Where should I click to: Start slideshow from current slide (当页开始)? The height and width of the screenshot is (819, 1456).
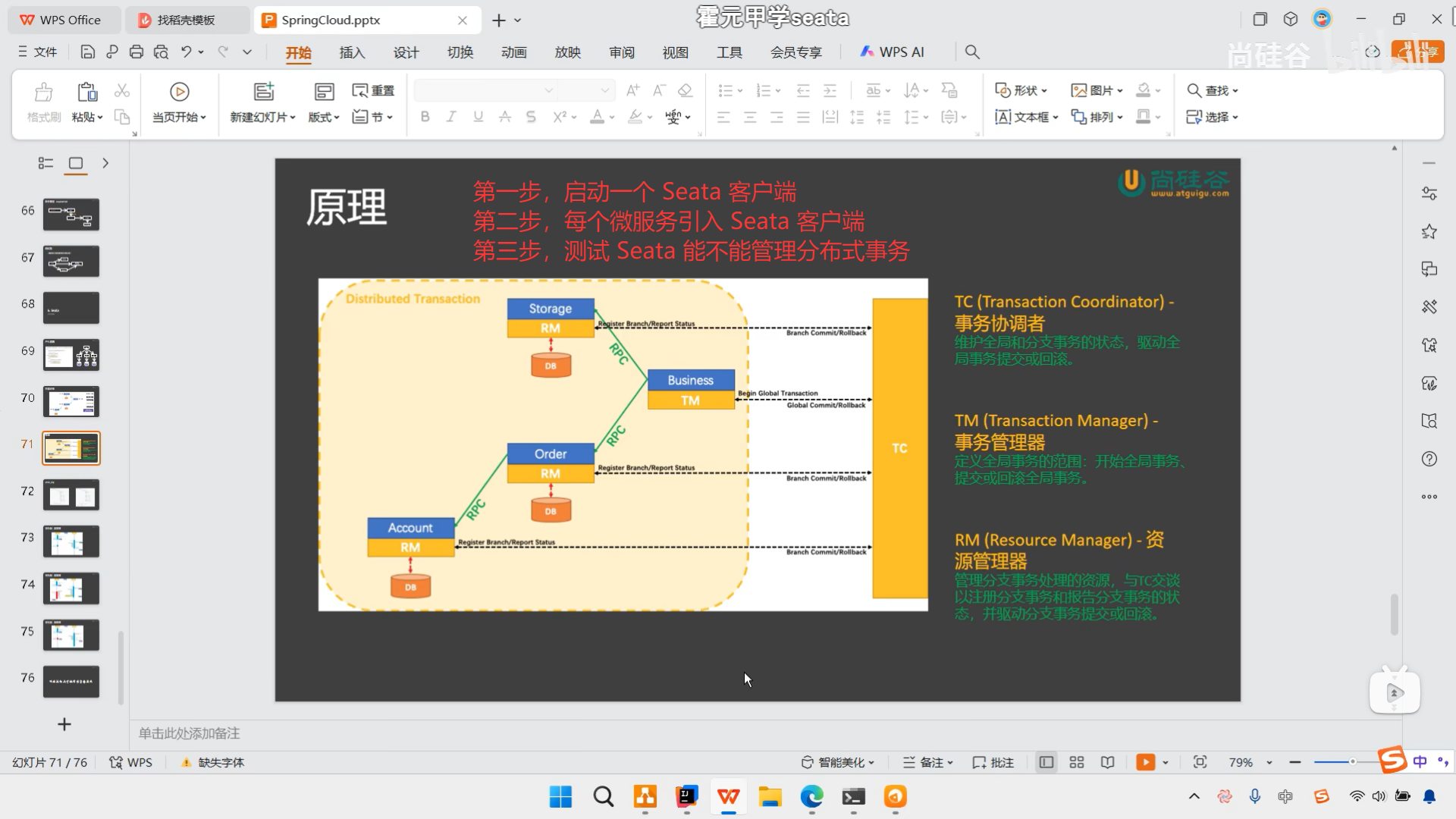pyautogui.click(x=179, y=102)
